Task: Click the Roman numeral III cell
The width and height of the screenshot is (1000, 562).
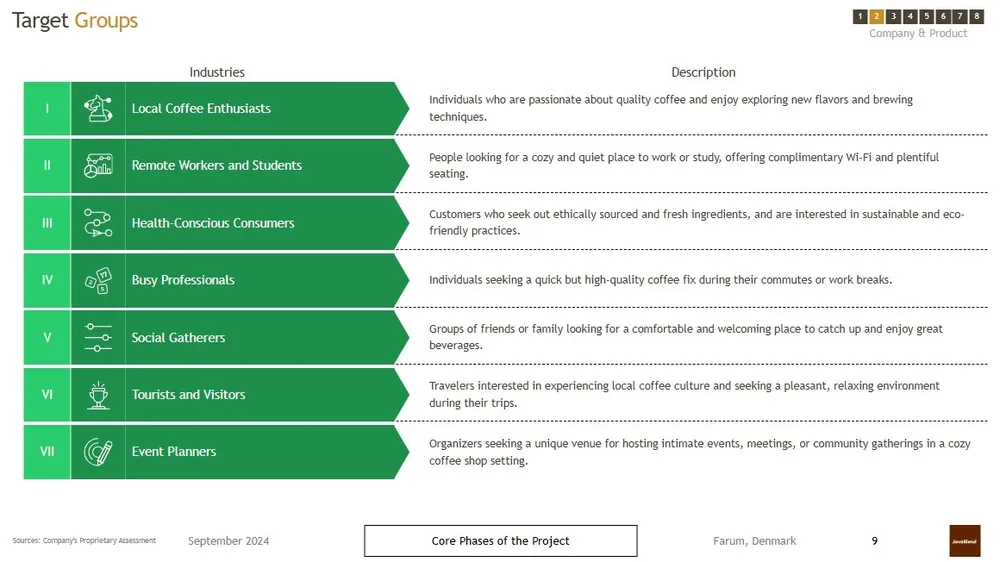Action: [47, 223]
